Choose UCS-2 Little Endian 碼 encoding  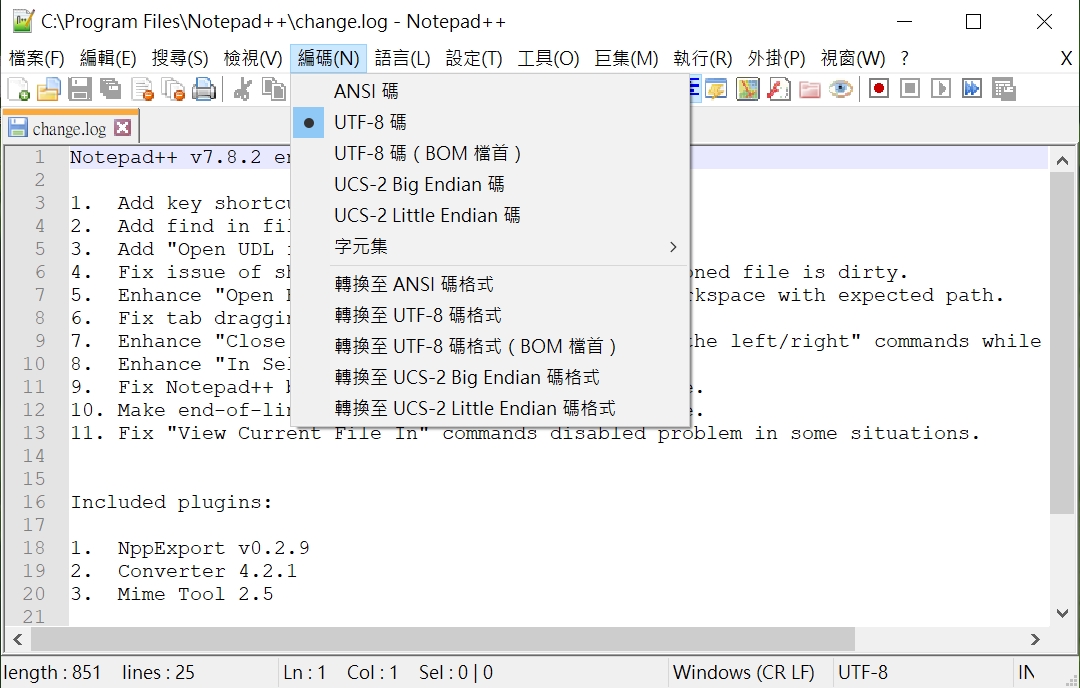490,216
